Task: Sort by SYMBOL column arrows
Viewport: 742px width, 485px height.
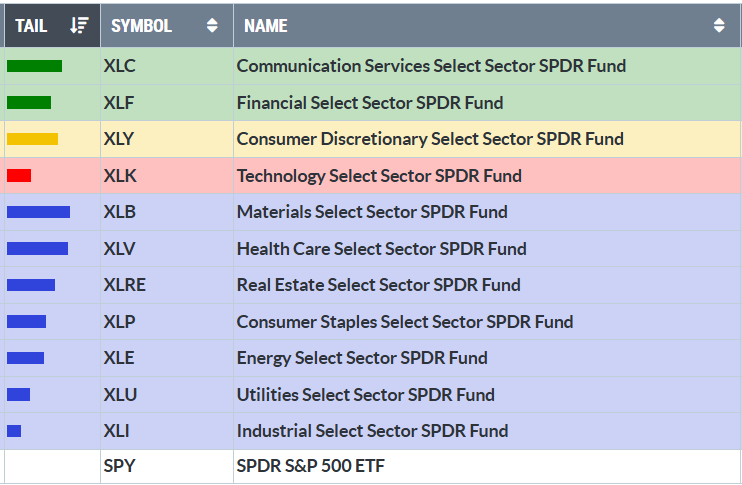Action: pyautogui.click(x=212, y=26)
